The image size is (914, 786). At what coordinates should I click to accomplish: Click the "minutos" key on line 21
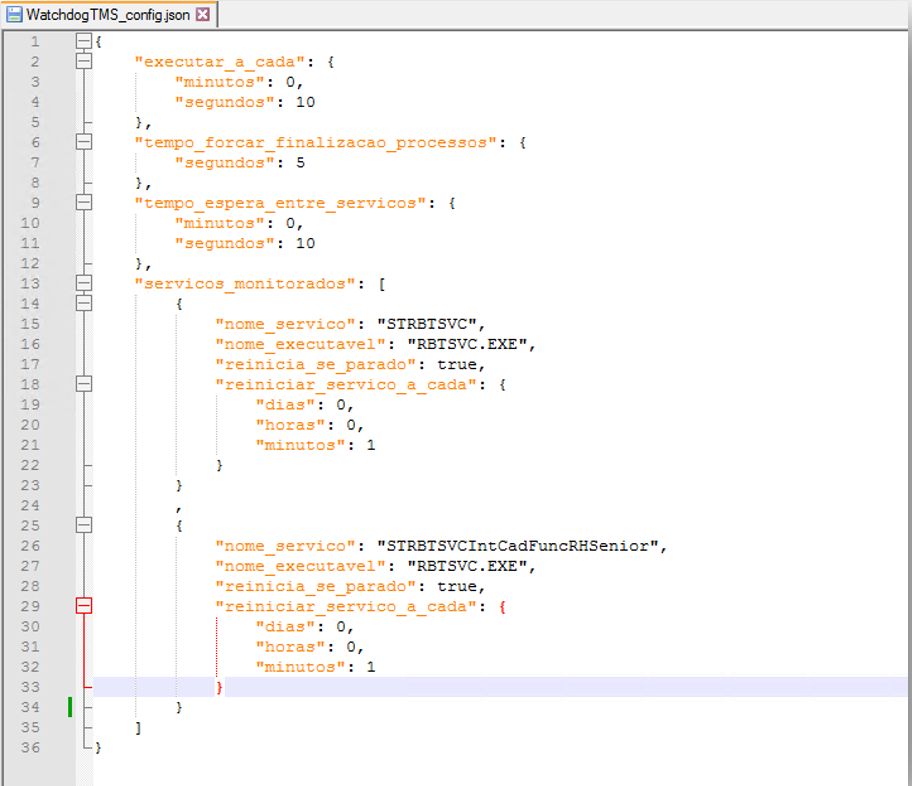click(x=300, y=445)
